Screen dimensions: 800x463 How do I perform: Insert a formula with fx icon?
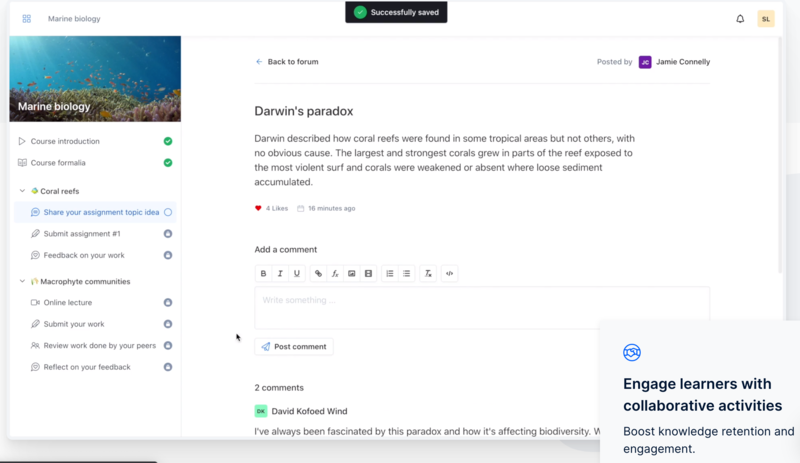point(335,273)
